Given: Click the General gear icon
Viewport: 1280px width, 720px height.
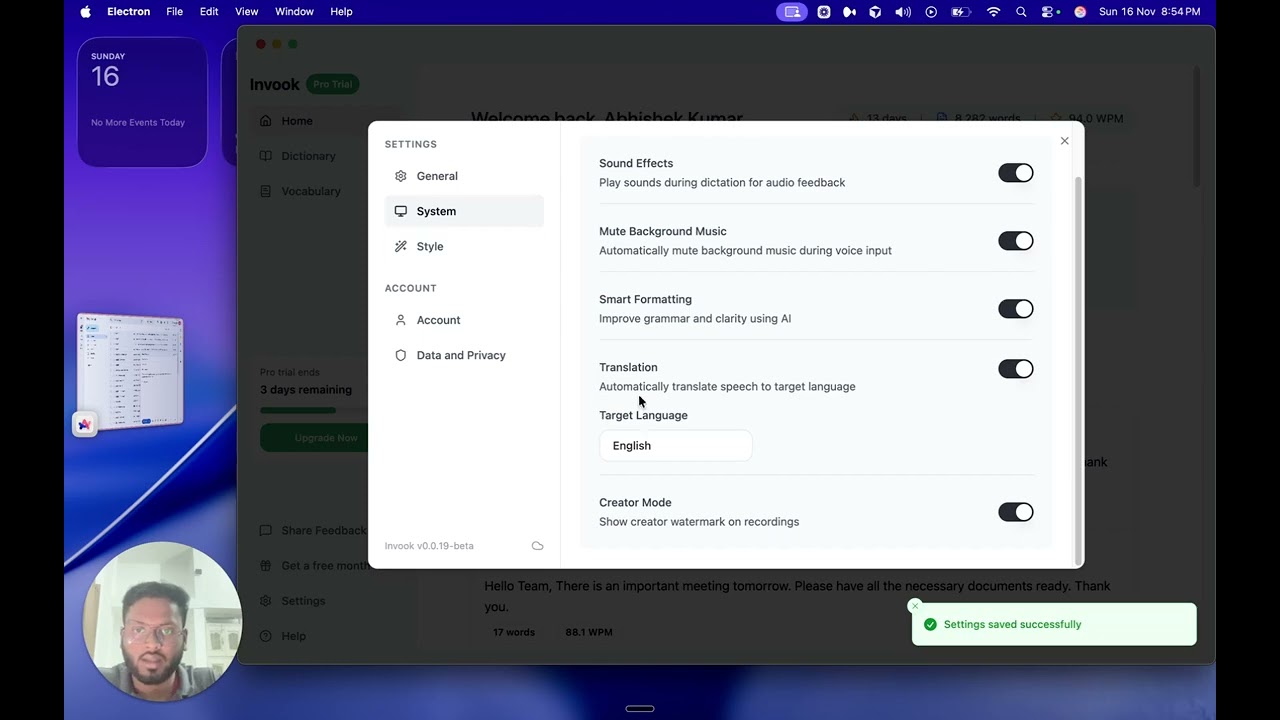Looking at the screenshot, I should (x=401, y=176).
